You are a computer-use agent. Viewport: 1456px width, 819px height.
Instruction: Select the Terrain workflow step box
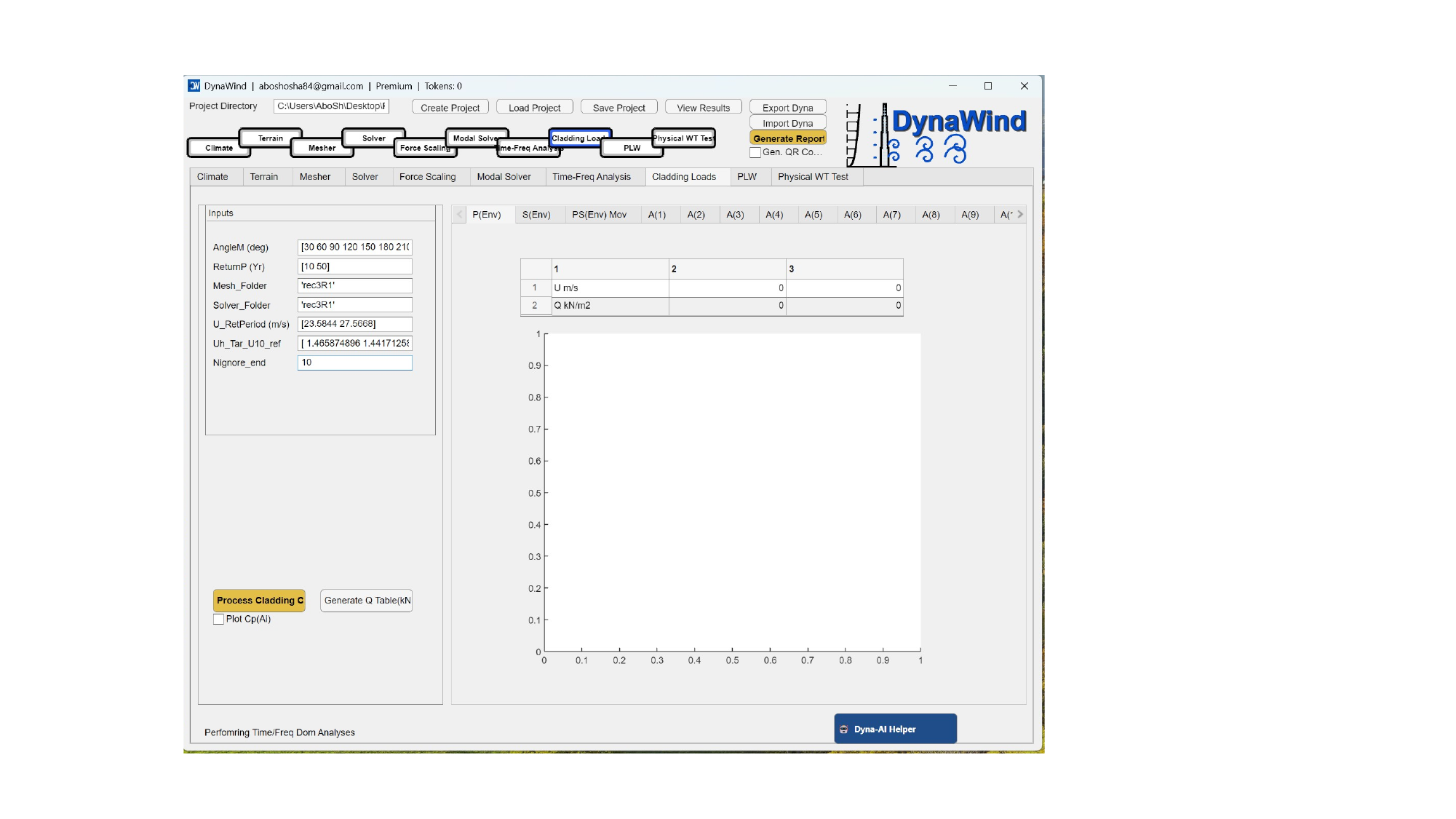[x=271, y=138]
